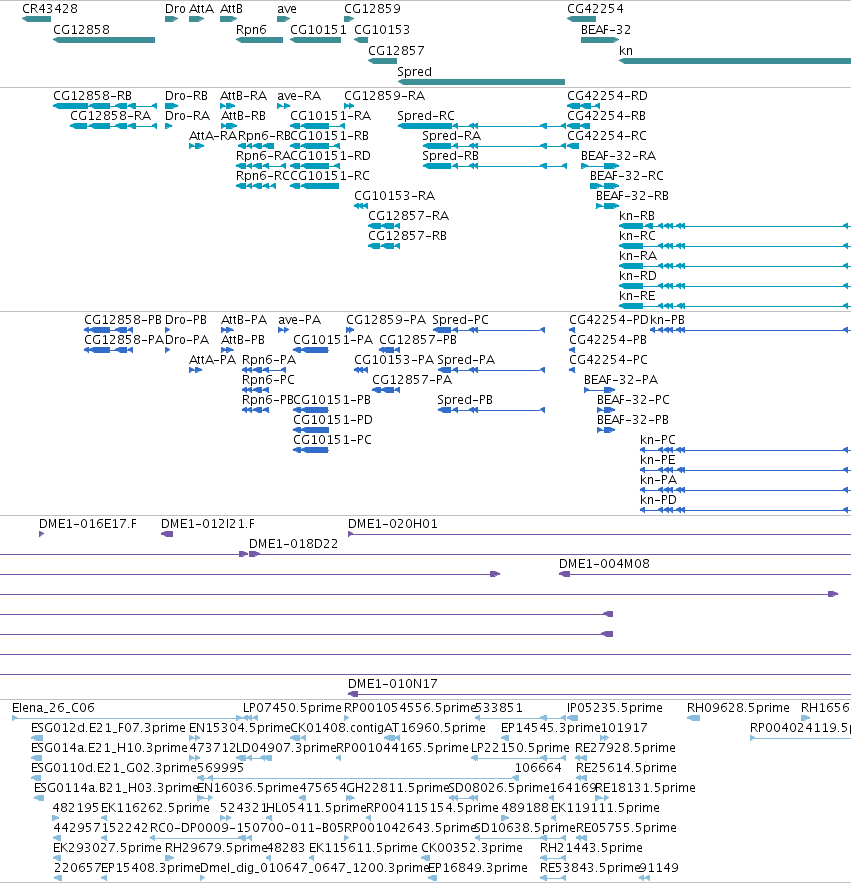This screenshot has height=883, width=851.
Task: Open the DME1-004M08 clone label
Action: point(604,564)
